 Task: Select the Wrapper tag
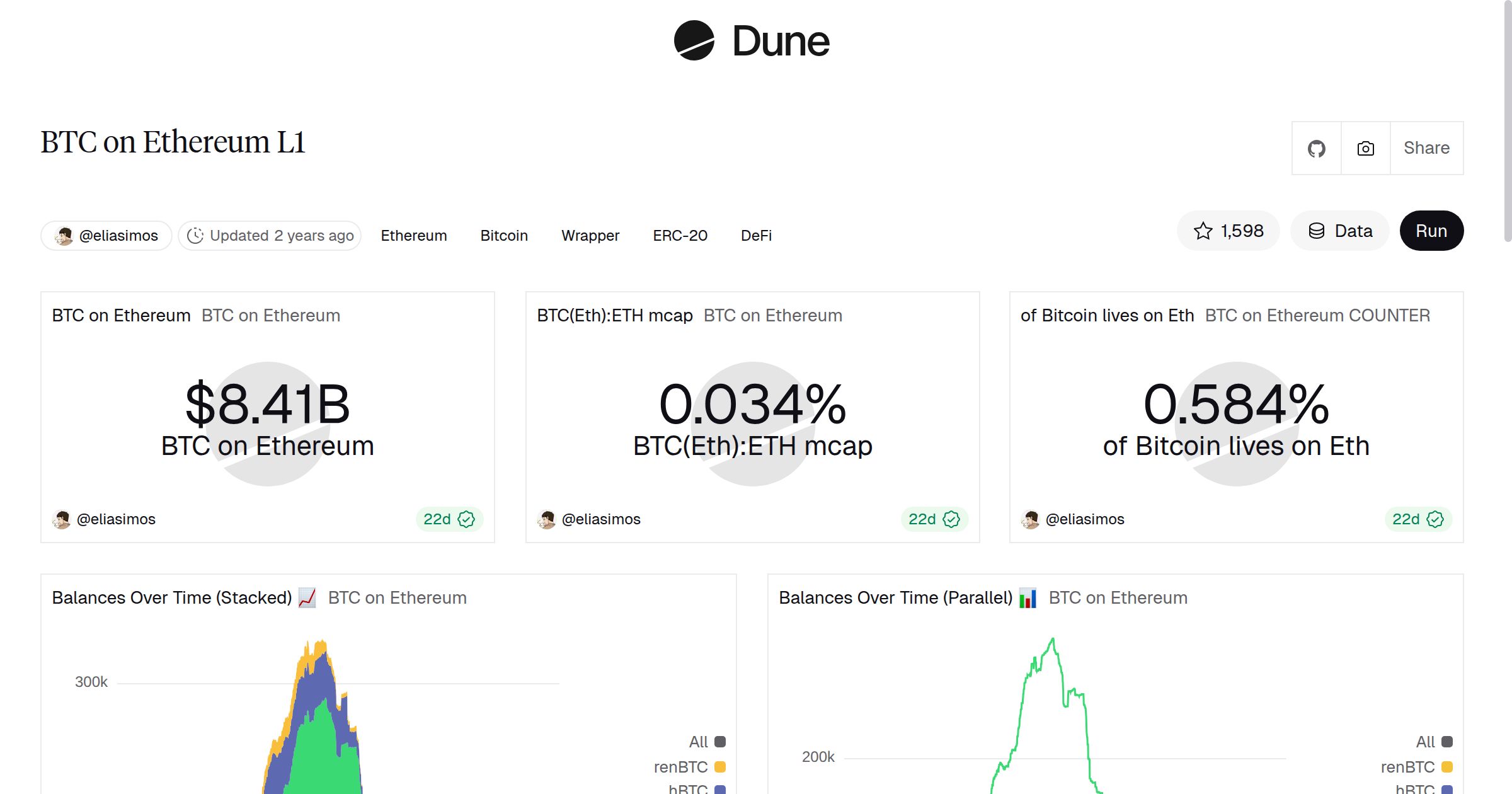[590, 235]
